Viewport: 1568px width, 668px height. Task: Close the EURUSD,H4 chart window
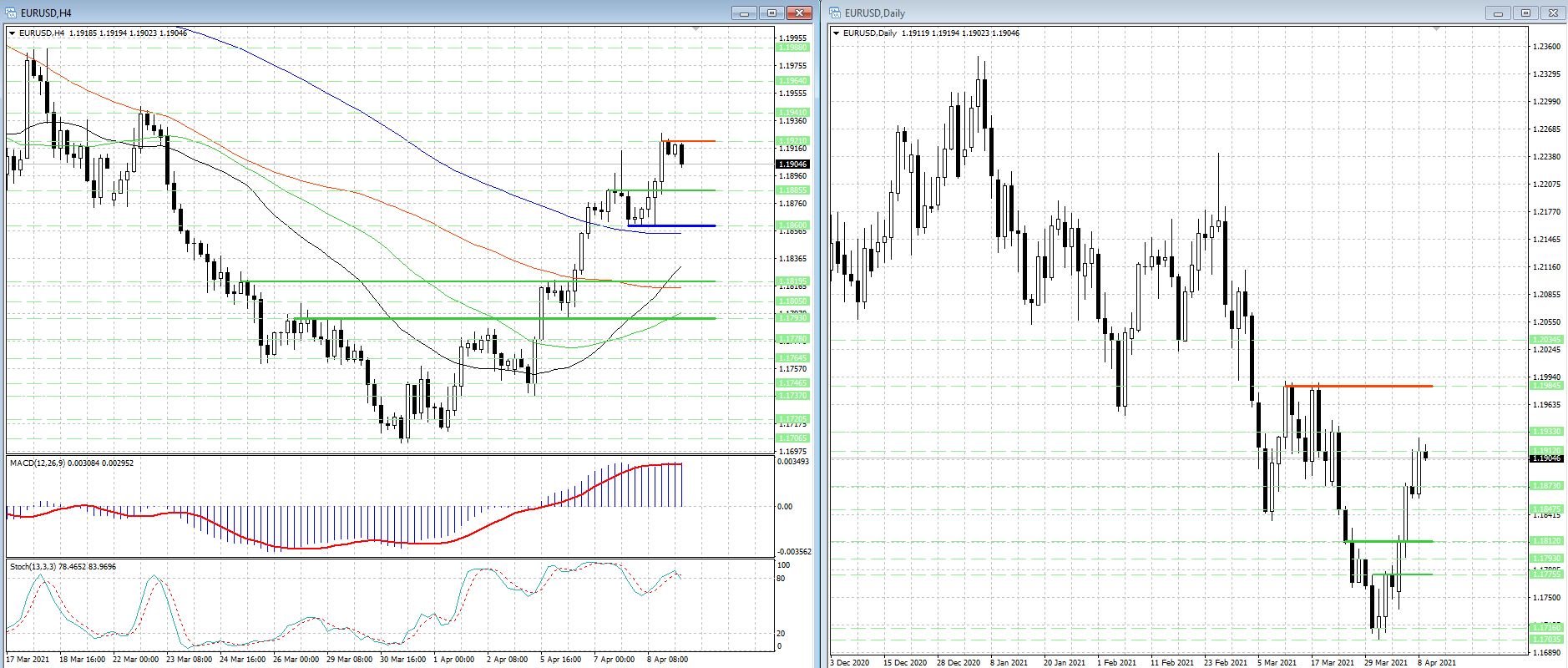[799, 13]
